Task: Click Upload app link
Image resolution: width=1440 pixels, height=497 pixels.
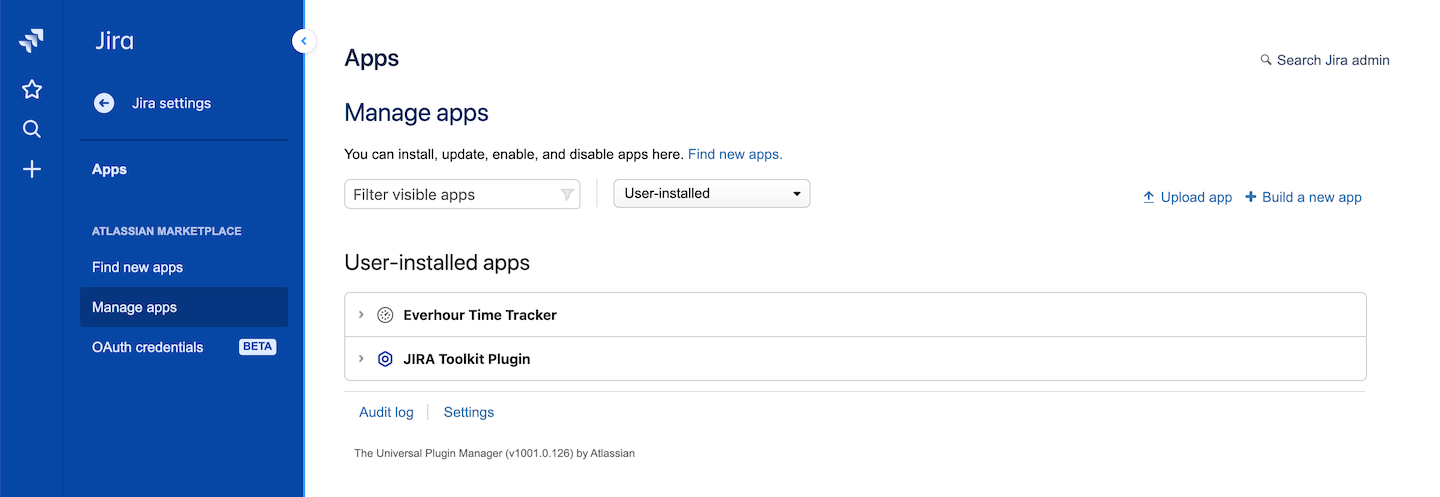Action: tap(1187, 198)
